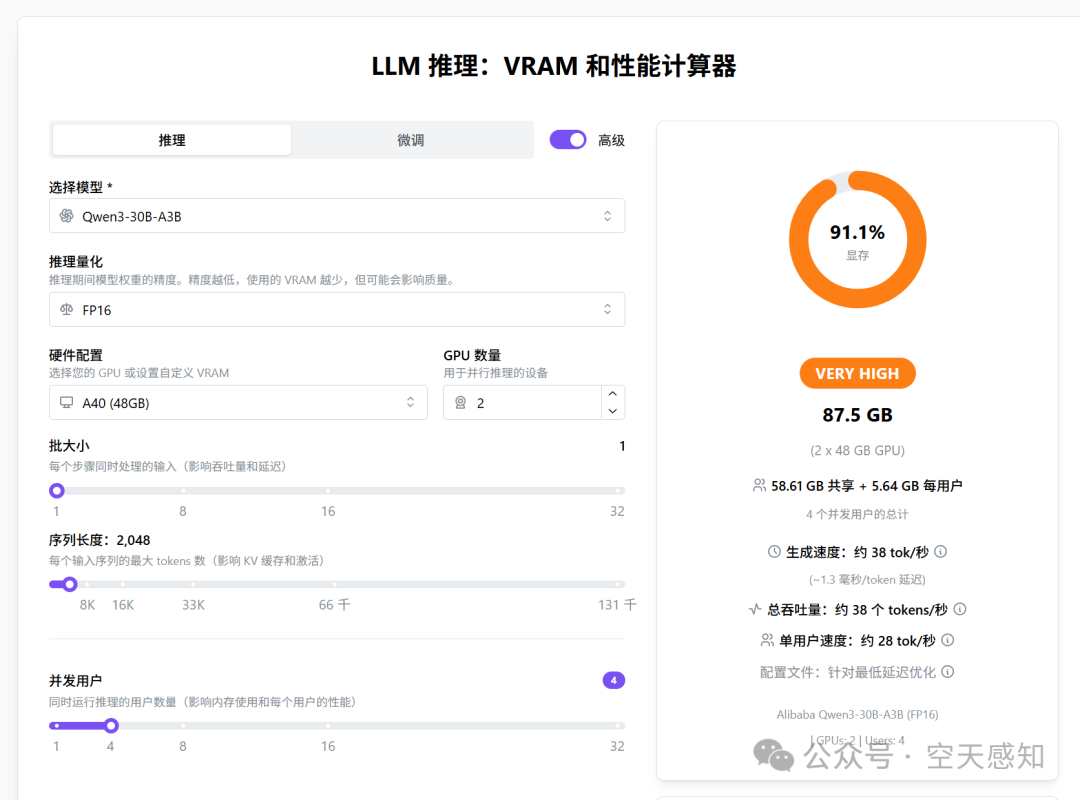Screen dimensions: 1080x800
Task: Set the batch size slider to the 16 mark
Action: [328, 491]
